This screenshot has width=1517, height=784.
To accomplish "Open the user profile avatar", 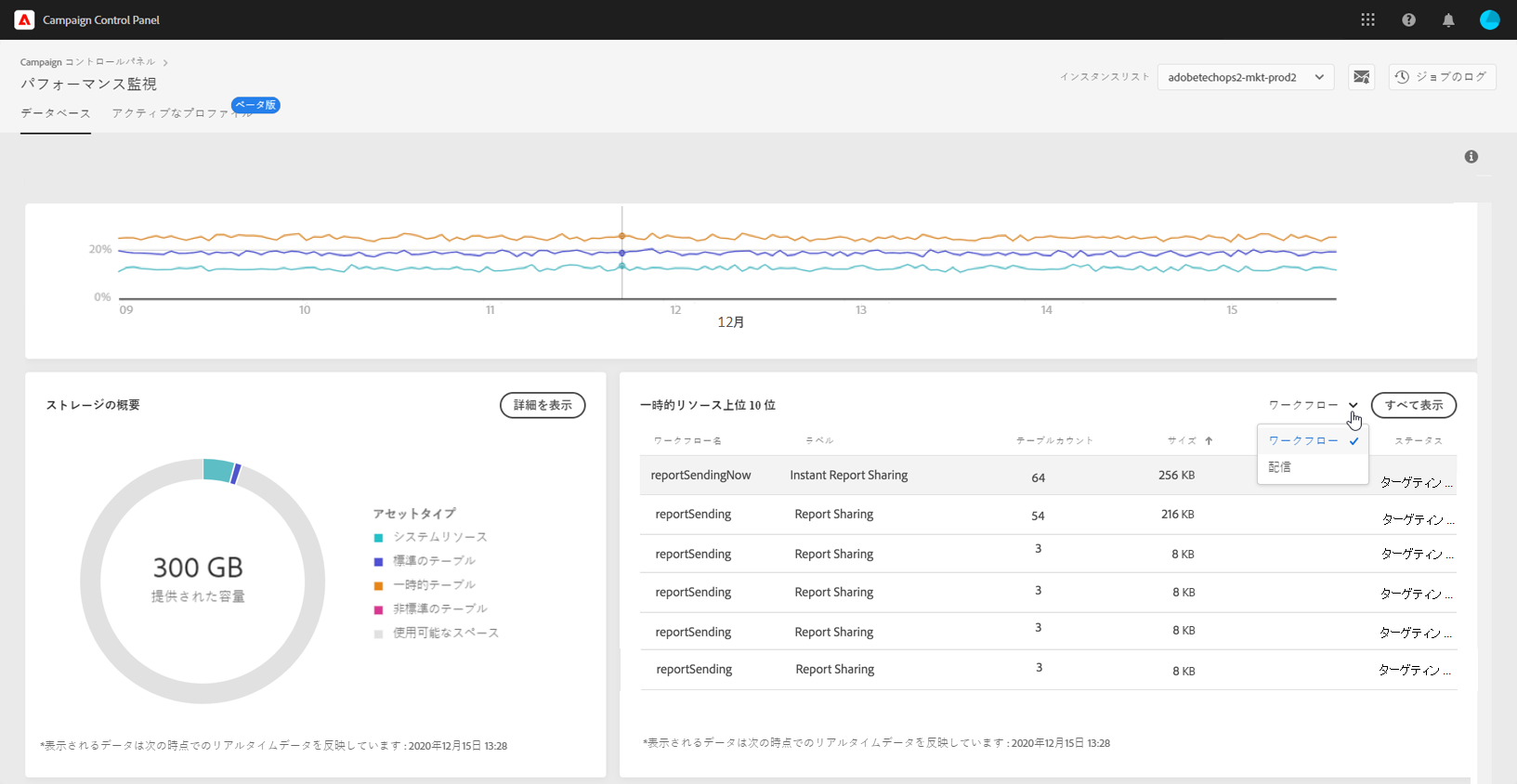I will pos(1489,20).
